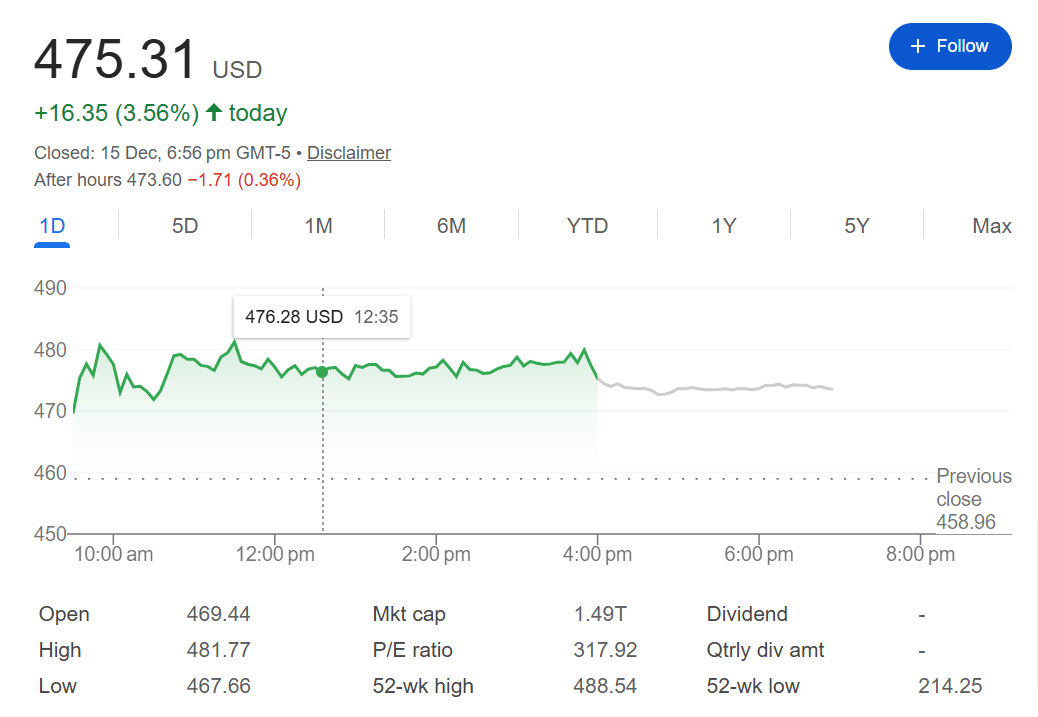This screenshot has height=717, width=1038.
Task: Switch to the 1M chart range
Action: coord(318,226)
